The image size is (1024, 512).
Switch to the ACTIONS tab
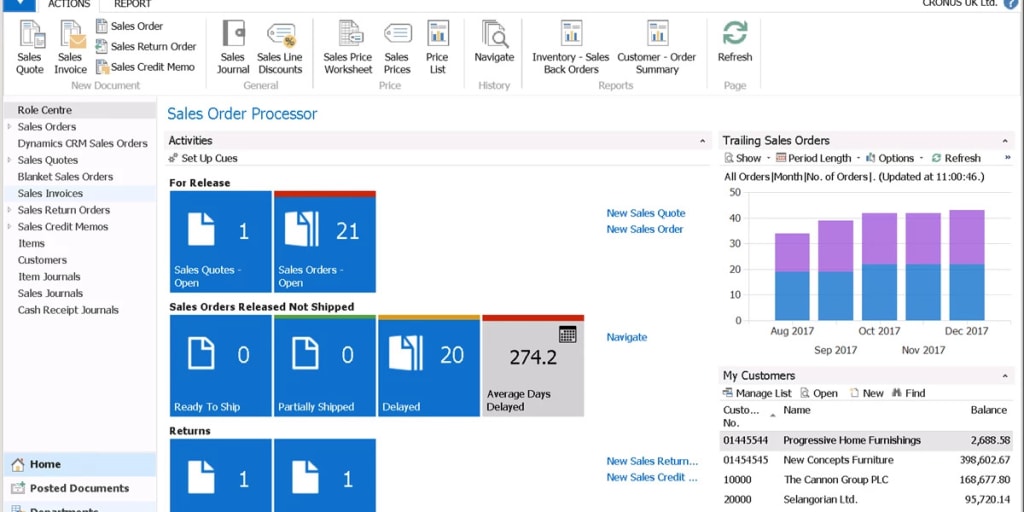(x=69, y=5)
